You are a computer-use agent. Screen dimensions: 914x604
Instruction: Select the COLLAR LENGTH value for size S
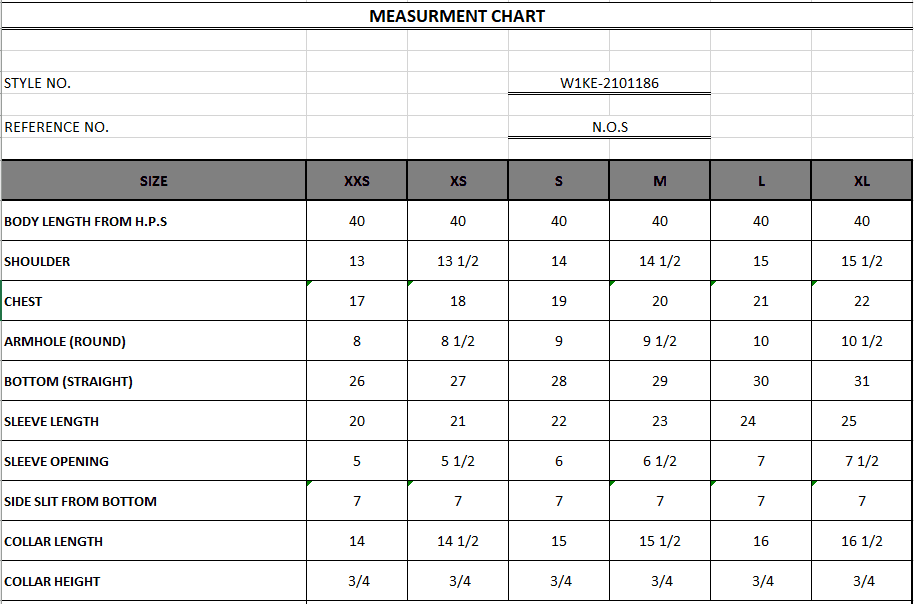click(559, 541)
